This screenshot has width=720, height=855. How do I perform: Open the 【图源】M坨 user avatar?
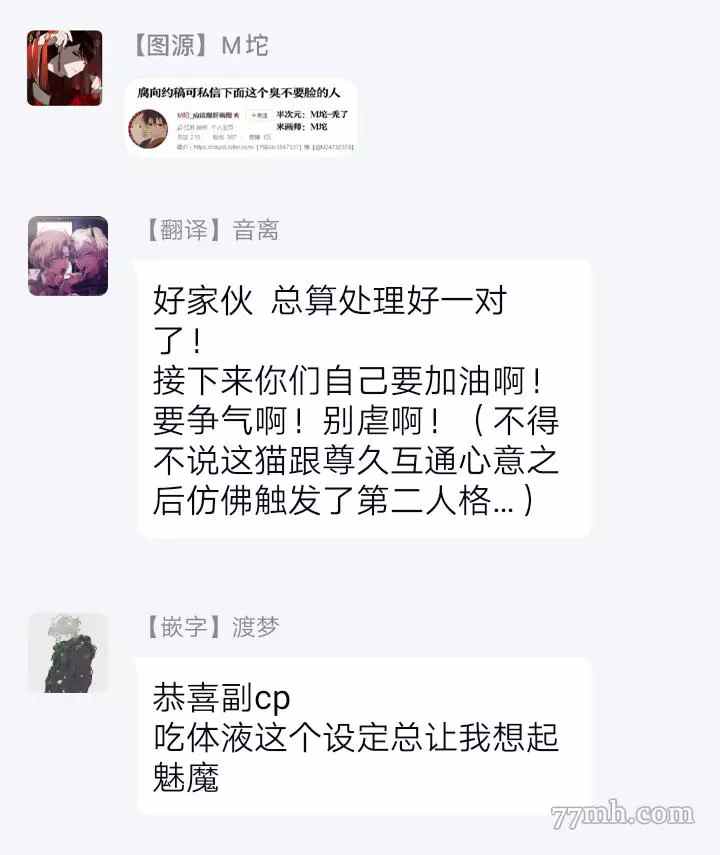(64, 68)
